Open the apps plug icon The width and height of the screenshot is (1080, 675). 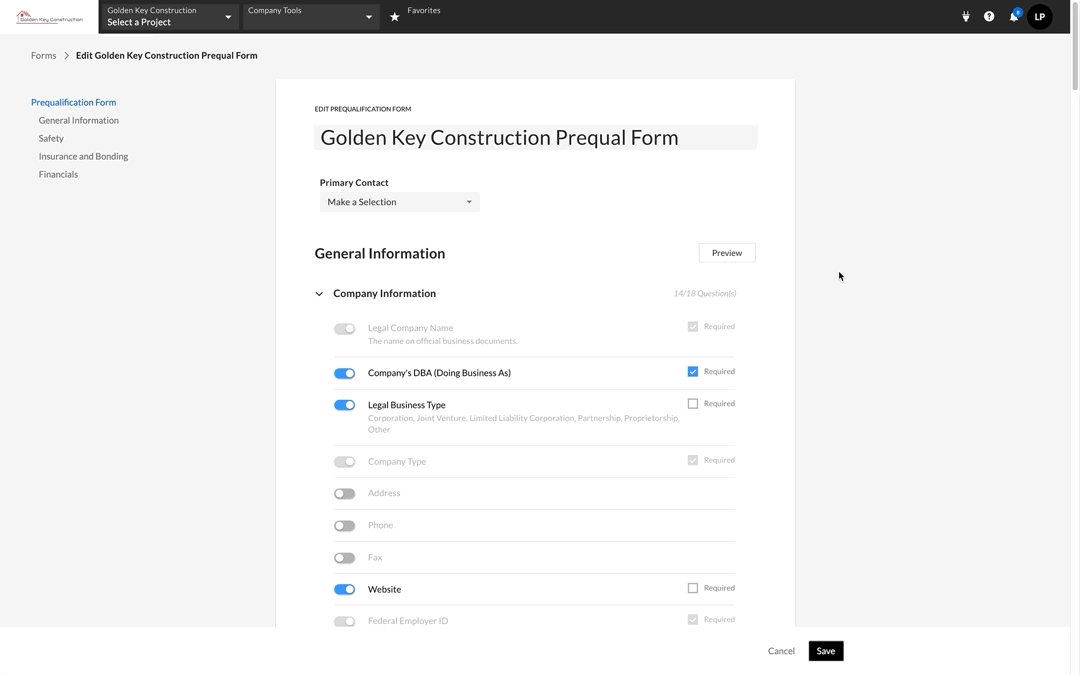pyautogui.click(x=966, y=17)
